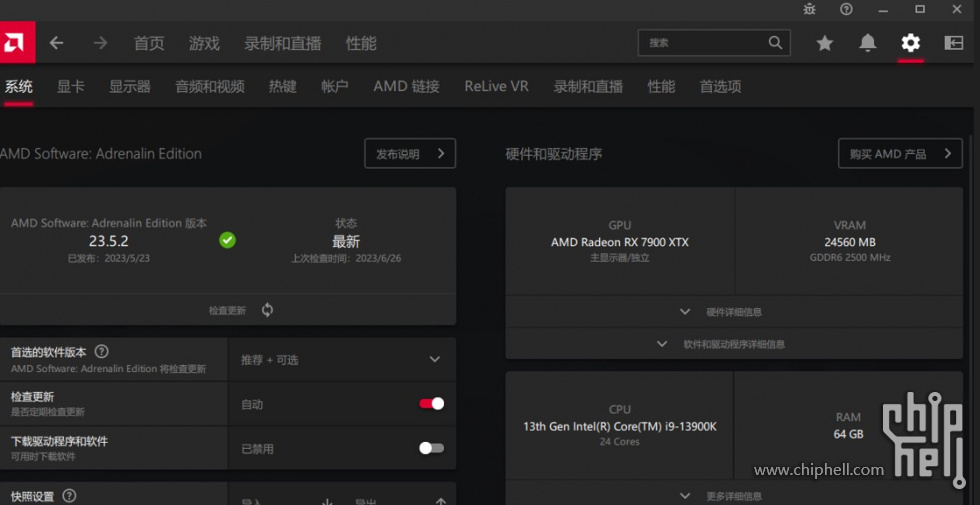The height and width of the screenshot is (505, 980).
Task: Click the bug report icon
Action: pos(809,9)
